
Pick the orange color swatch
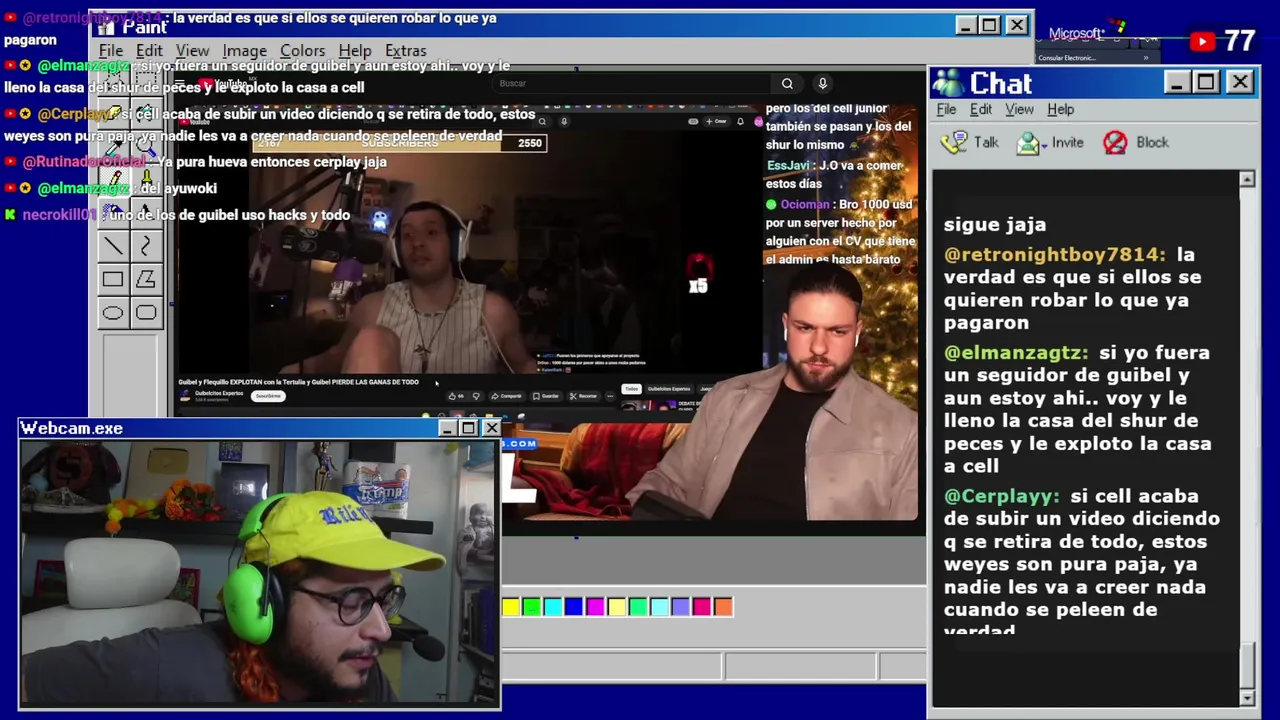click(723, 606)
